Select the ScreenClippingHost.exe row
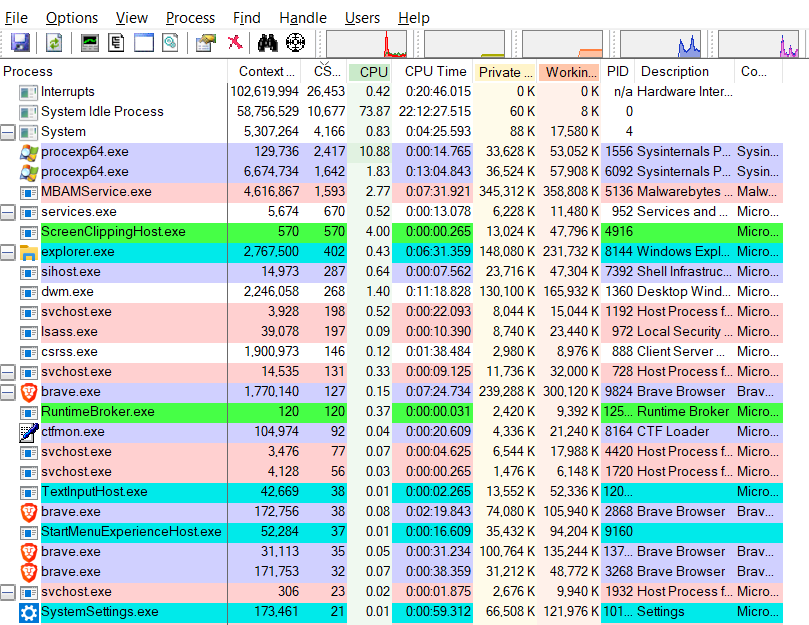 tap(391, 232)
